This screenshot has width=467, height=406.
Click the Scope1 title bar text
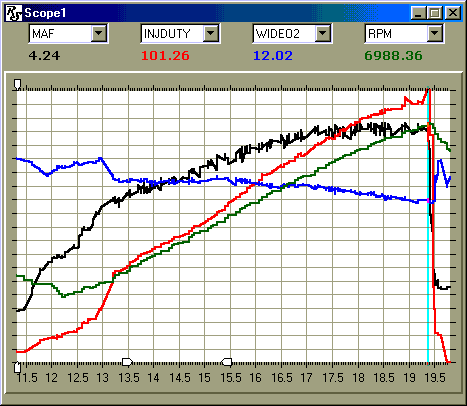click(45, 13)
